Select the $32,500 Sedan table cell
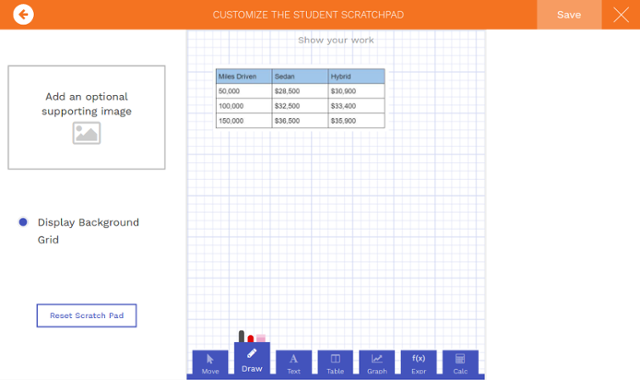 click(300, 106)
